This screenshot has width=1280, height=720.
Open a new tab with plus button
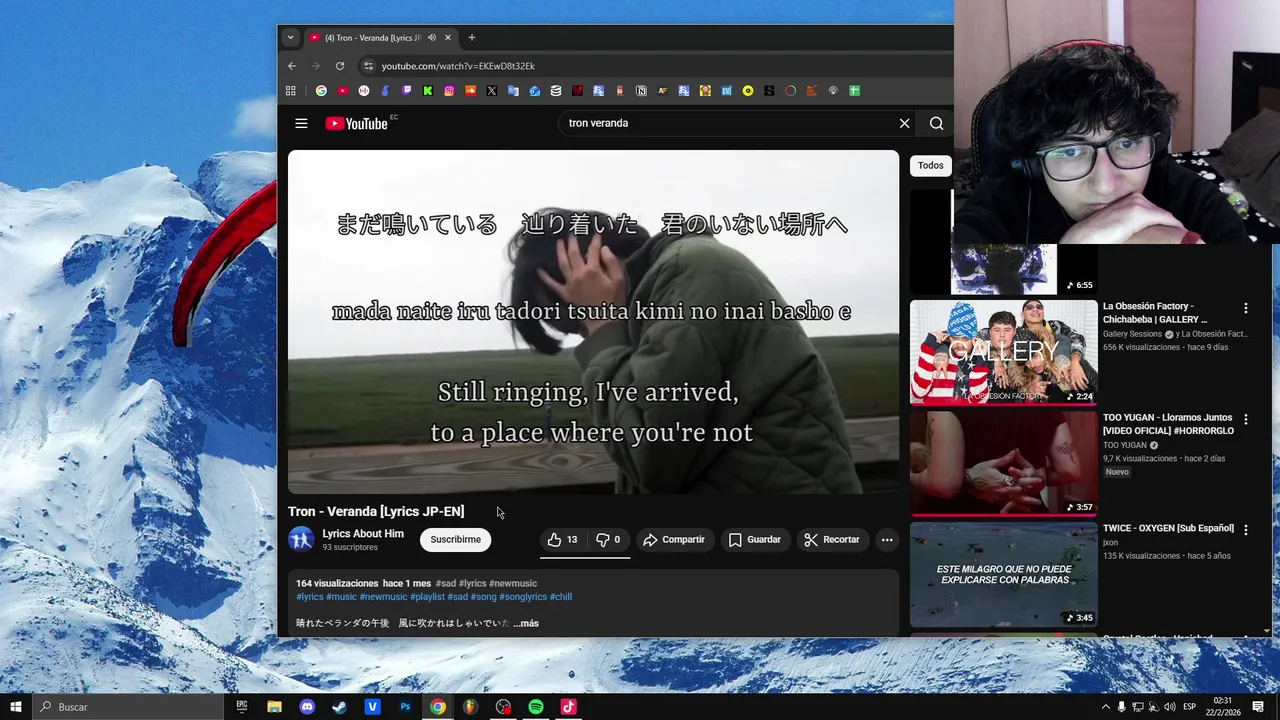click(x=472, y=38)
